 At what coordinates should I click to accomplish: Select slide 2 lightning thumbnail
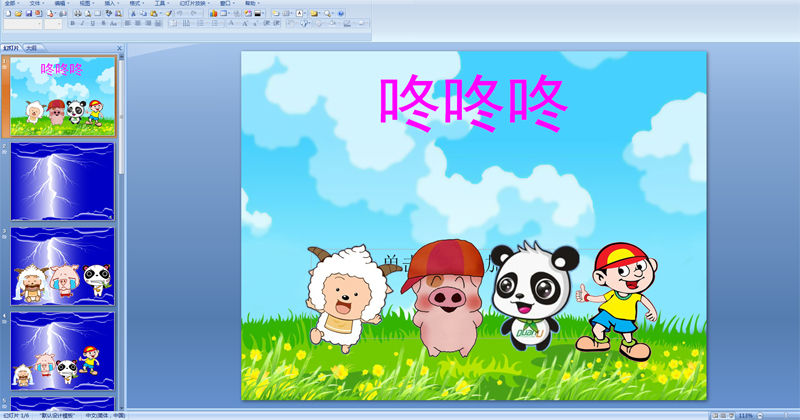click(63, 181)
